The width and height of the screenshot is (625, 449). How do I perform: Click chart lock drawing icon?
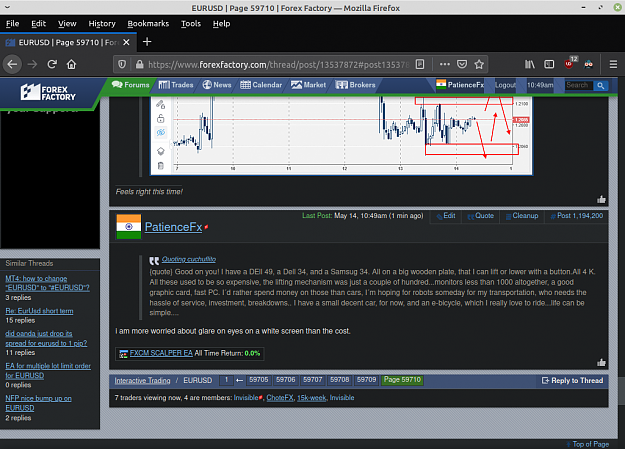[161, 118]
